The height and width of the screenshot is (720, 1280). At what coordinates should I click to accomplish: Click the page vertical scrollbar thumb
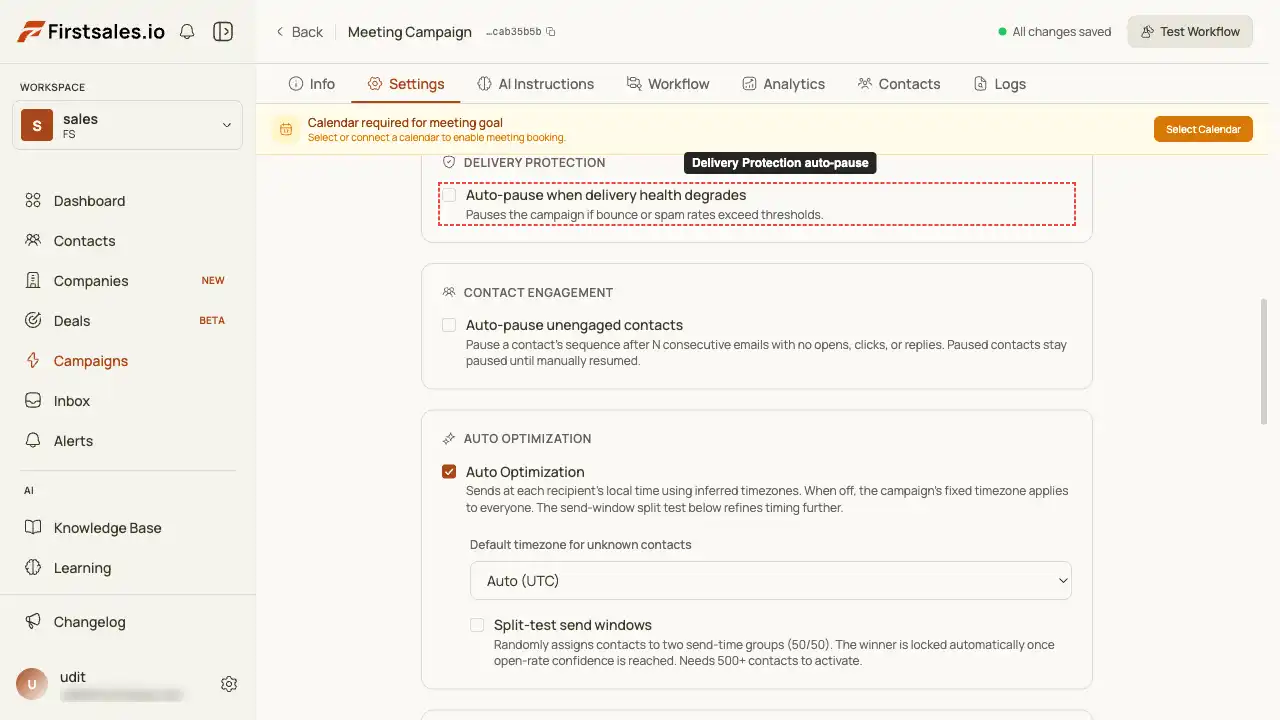tap(1264, 362)
